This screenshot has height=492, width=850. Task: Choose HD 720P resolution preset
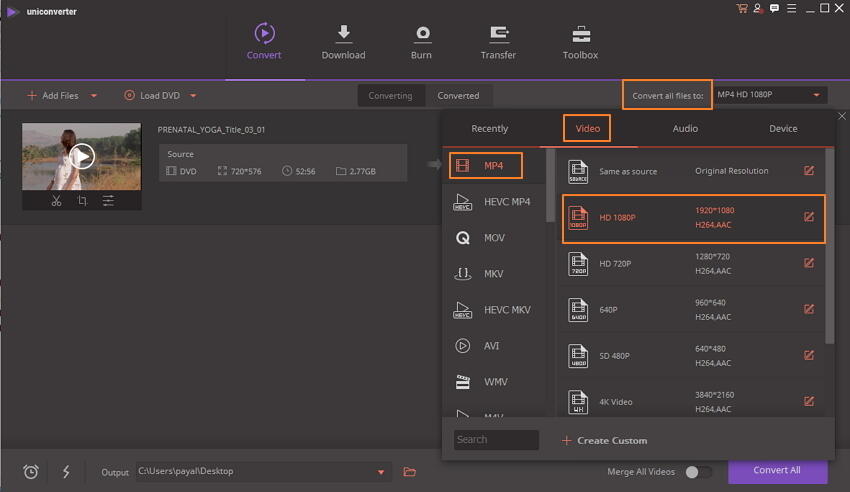click(x=693, y=264)
